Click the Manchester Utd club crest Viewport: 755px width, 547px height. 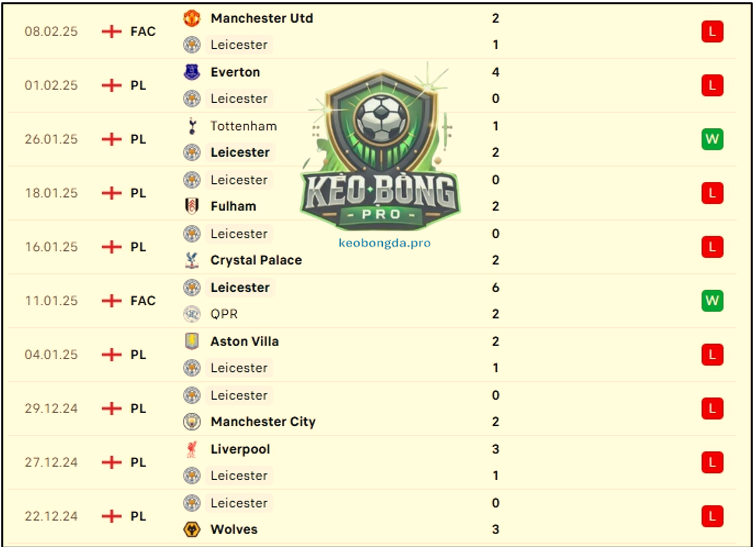tap(192, 18)
